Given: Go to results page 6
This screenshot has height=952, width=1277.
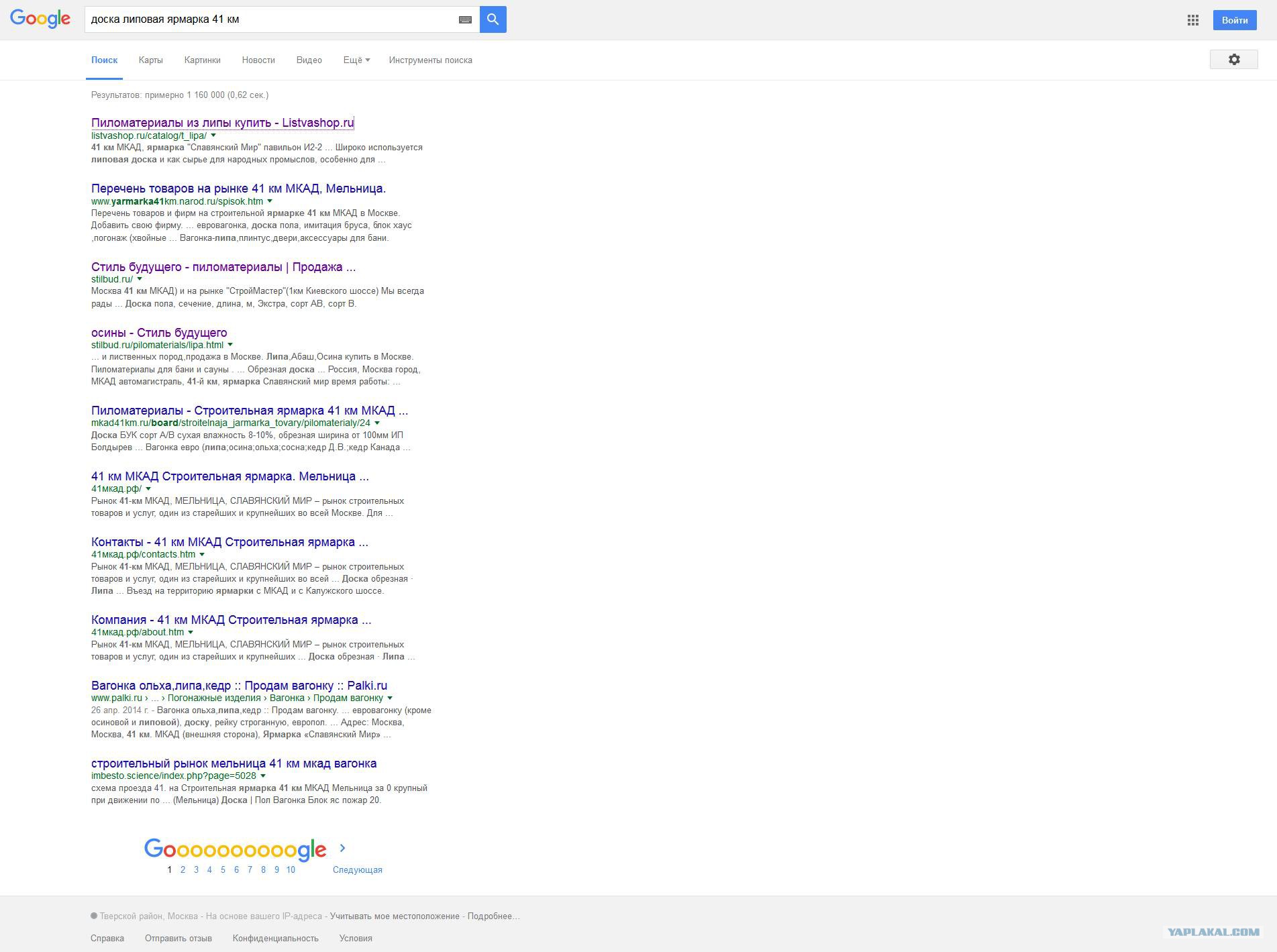Looking at the screenshot, I should (x=236, y=869).
